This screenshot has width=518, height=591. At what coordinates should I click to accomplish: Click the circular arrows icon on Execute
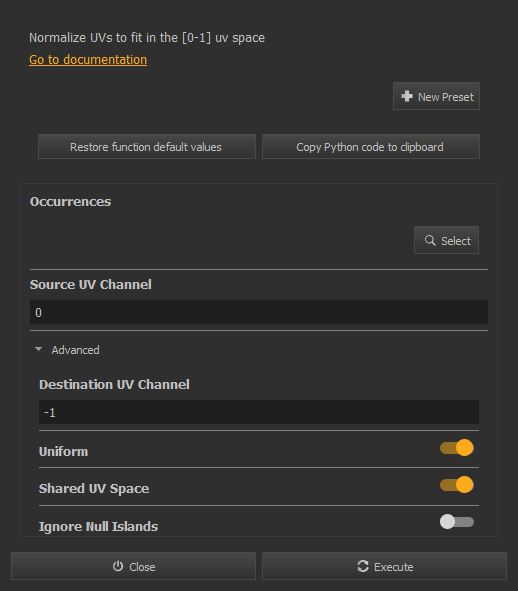pos(363,566)
